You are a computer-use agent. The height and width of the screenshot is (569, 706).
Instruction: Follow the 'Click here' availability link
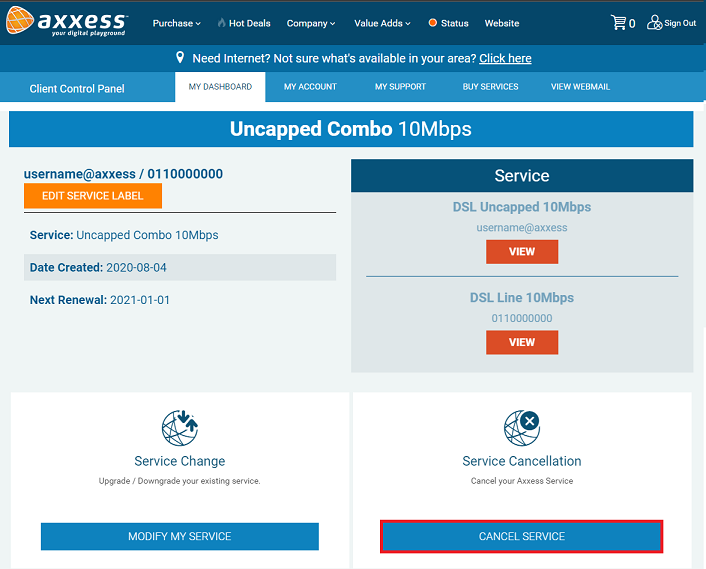click(x=505, y=59)
